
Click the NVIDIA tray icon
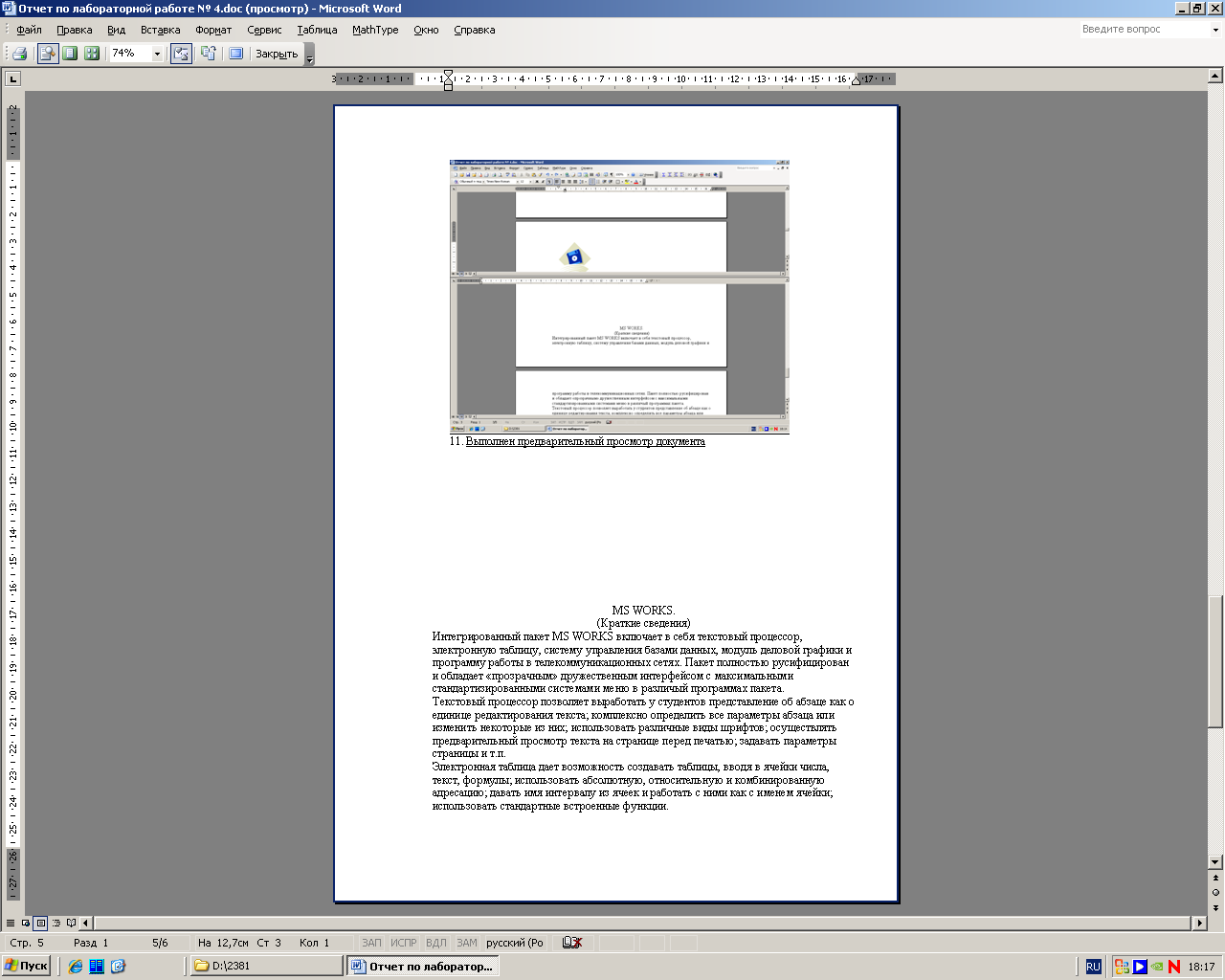pos(1157,967)
